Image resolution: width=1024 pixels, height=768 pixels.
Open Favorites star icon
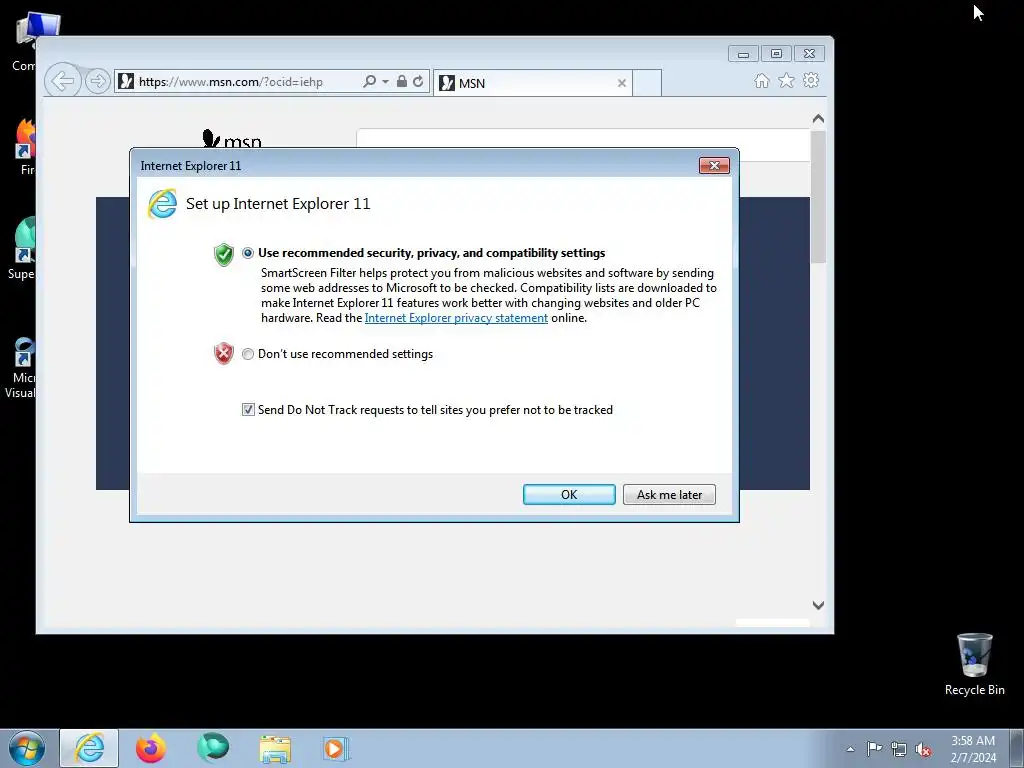786,80
